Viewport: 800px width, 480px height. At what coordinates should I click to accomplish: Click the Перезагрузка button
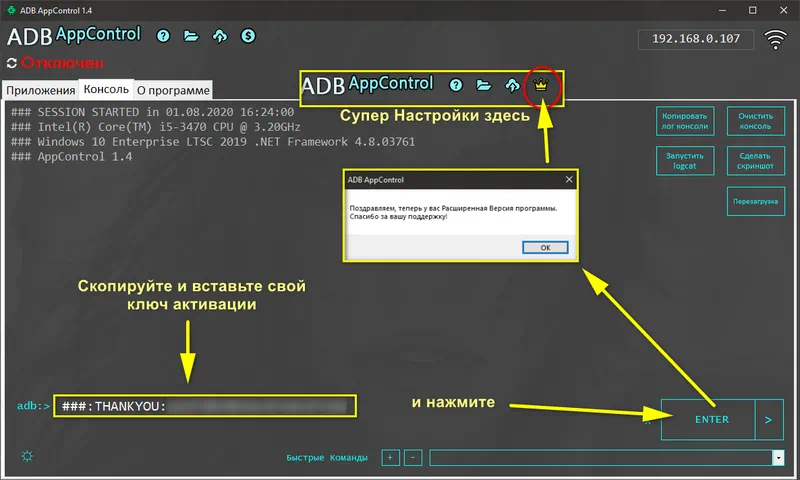point(756,201)
